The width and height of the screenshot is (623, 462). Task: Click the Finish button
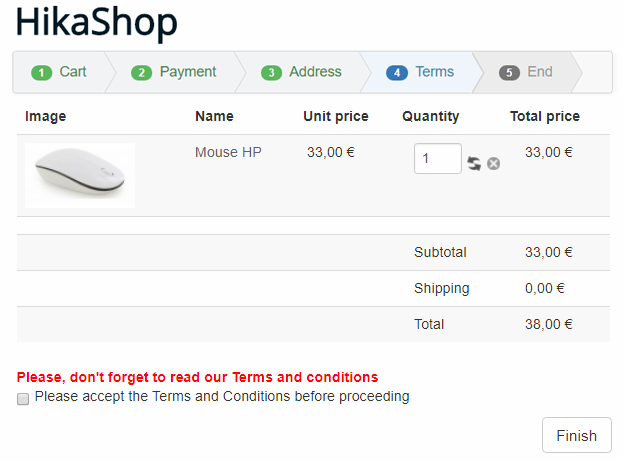coord(577,435)
